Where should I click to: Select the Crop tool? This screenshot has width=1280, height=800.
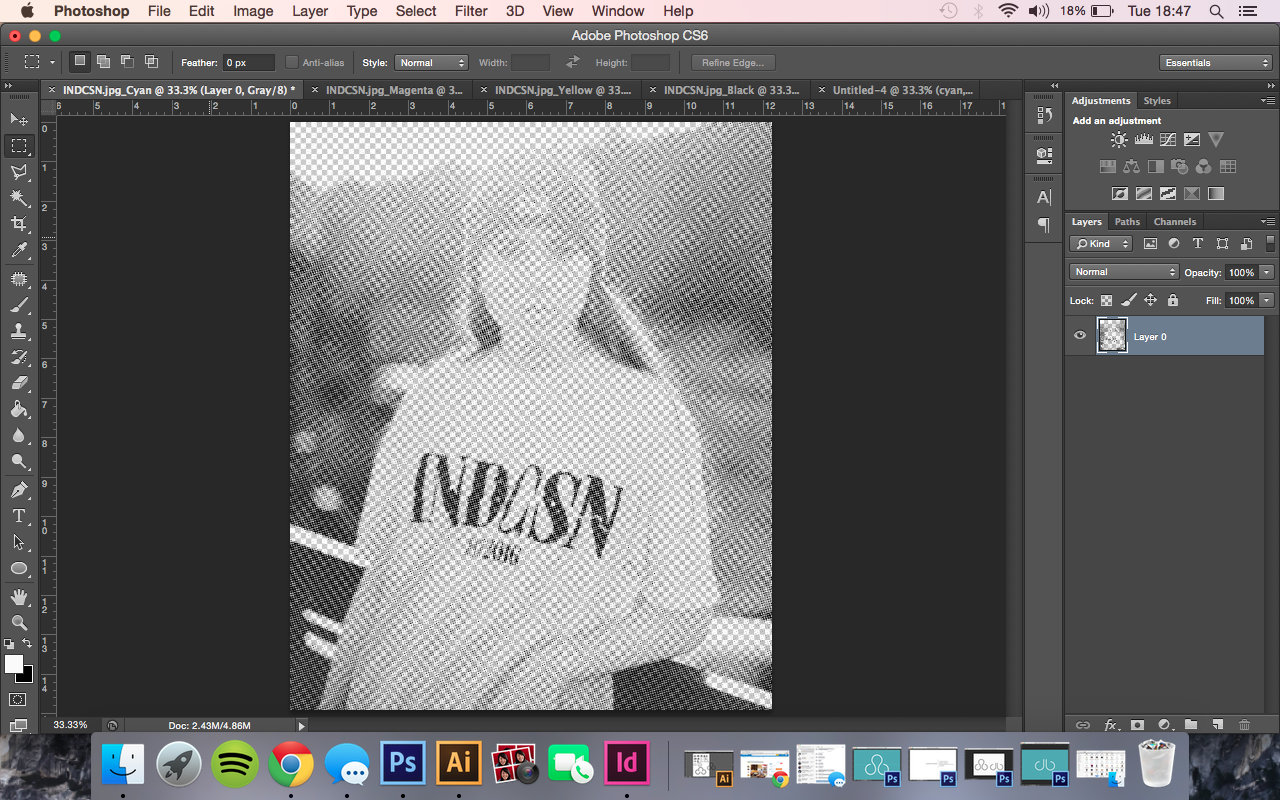click(x=18, y=224)
